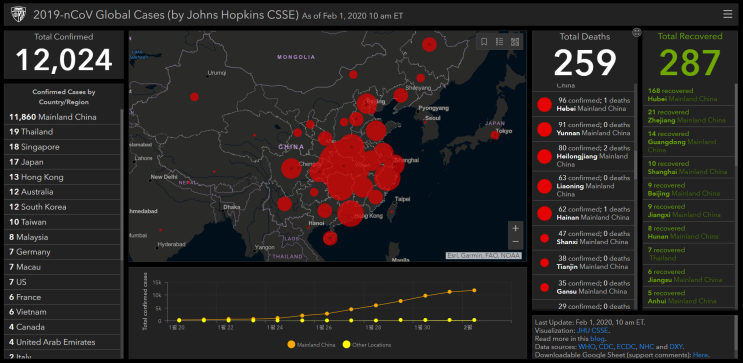Click the red case circle over Tokyo
Screen dimensions: 743x363
click(495, 135)
